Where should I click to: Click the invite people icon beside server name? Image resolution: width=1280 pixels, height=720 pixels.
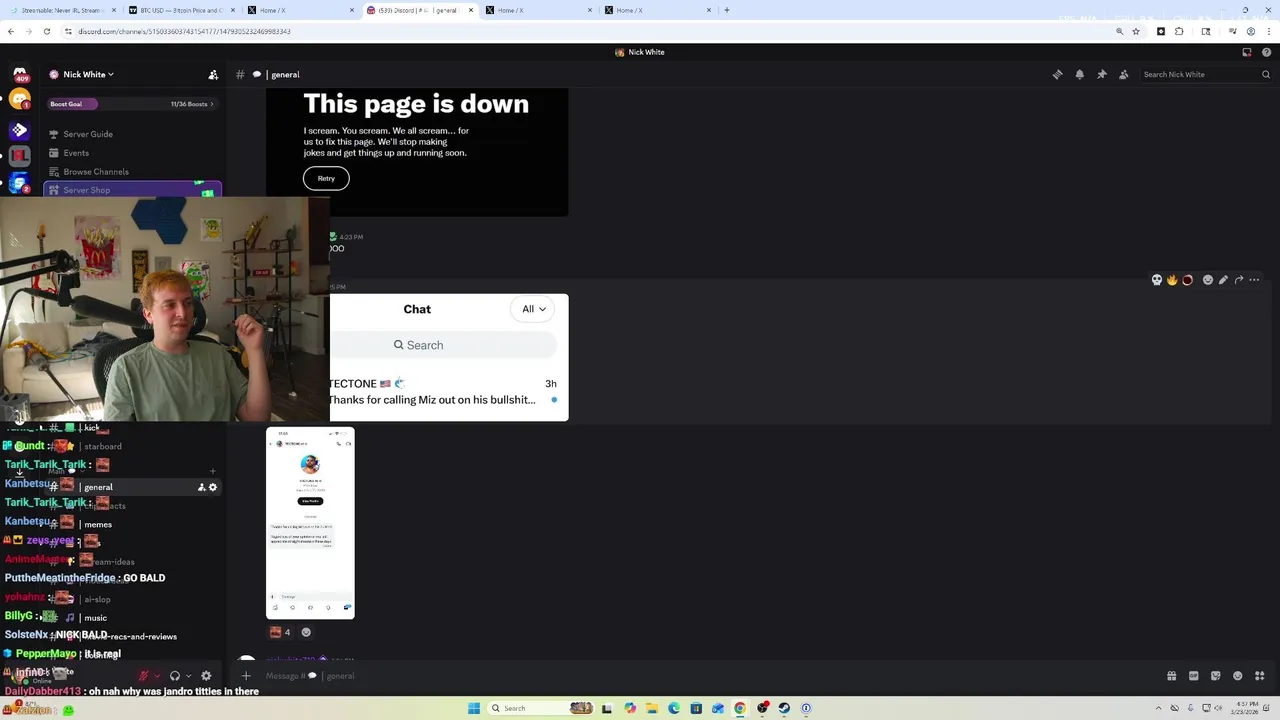(x=213, y=74)
